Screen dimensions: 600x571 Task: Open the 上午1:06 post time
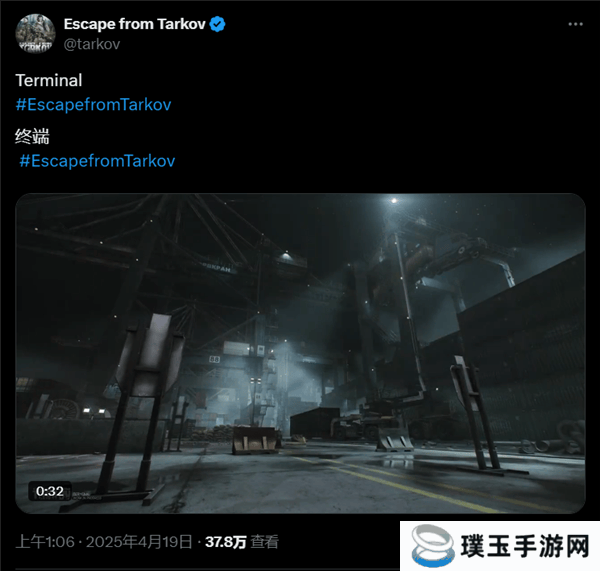click(45, 542)
